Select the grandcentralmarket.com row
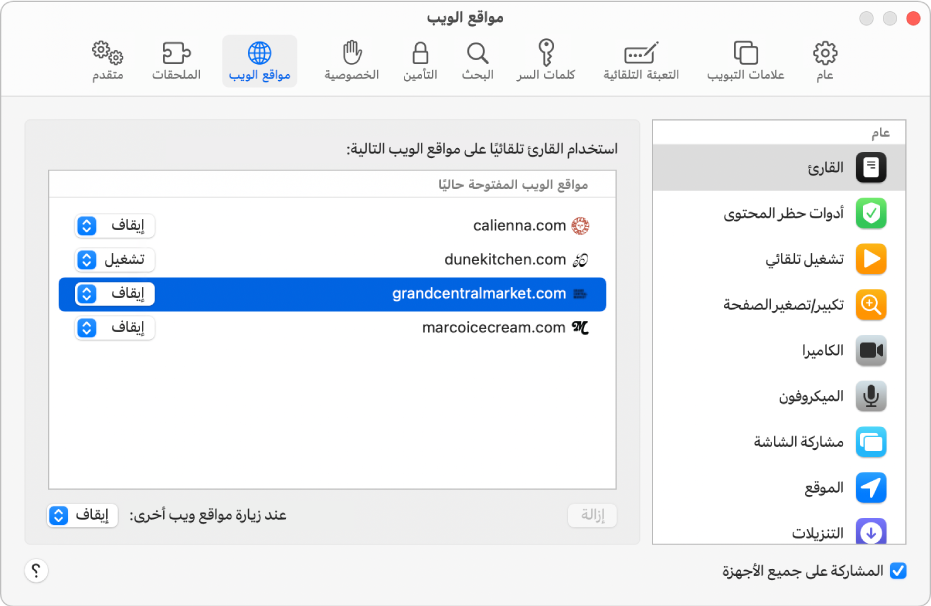 [332, 294]
